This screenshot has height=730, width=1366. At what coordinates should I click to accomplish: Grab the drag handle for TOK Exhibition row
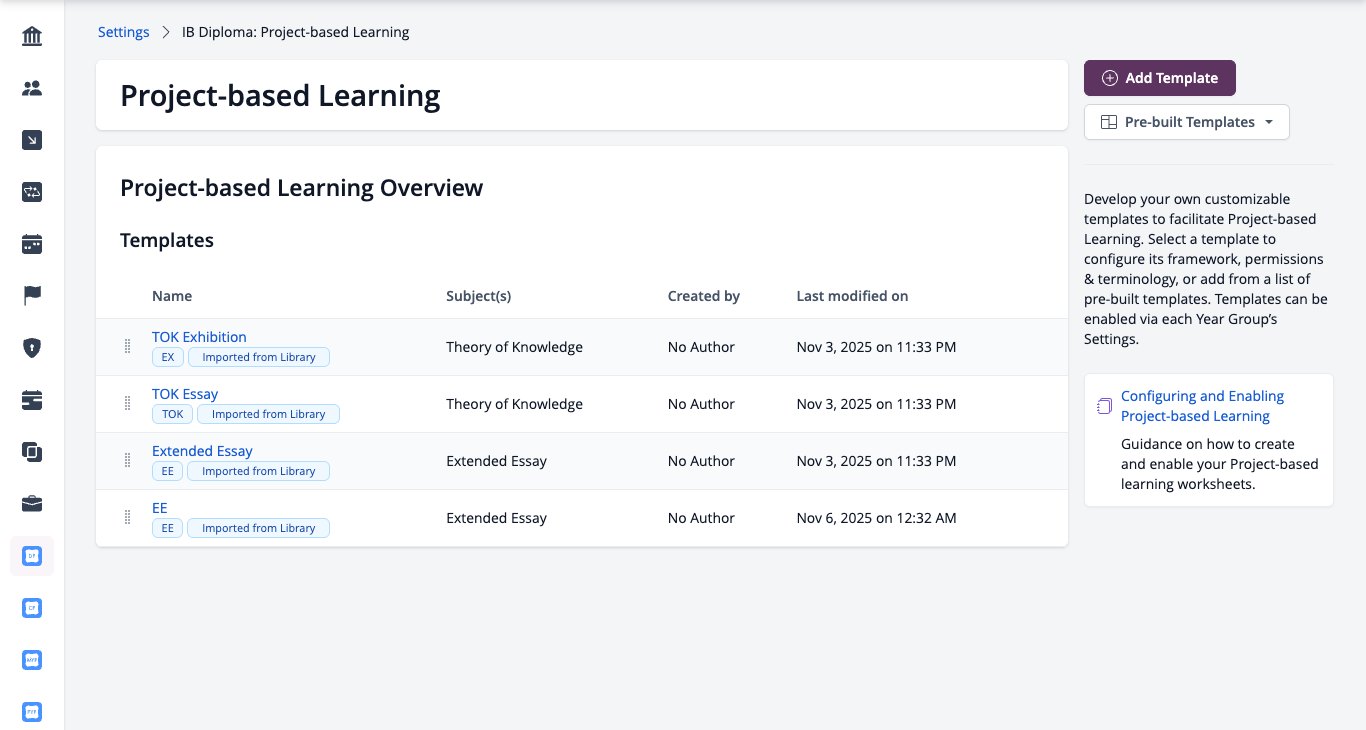(x=127, y=347)
